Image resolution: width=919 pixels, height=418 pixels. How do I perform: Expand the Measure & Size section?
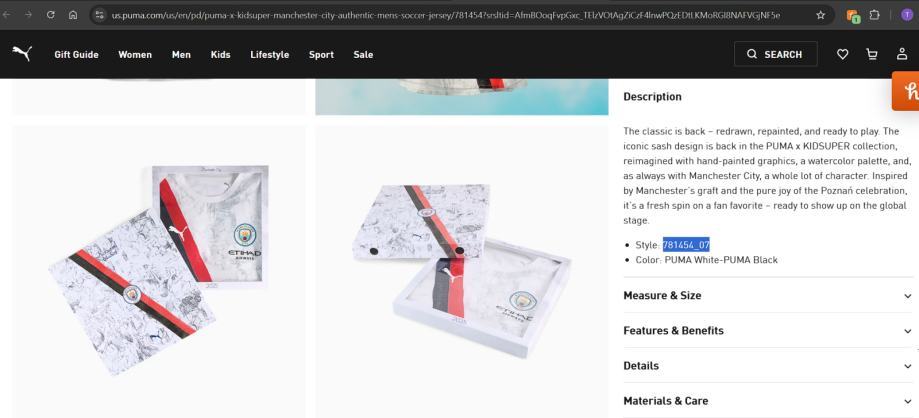pyautogui.click(x=768, y=295)
